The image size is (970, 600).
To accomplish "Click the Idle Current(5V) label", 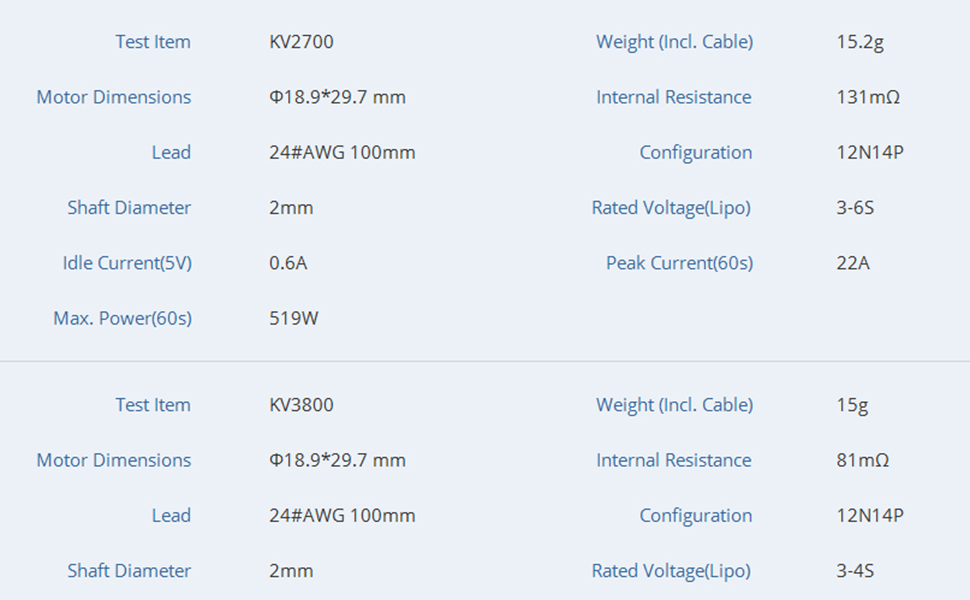I will pyautogui.click(x=127, y=263).
